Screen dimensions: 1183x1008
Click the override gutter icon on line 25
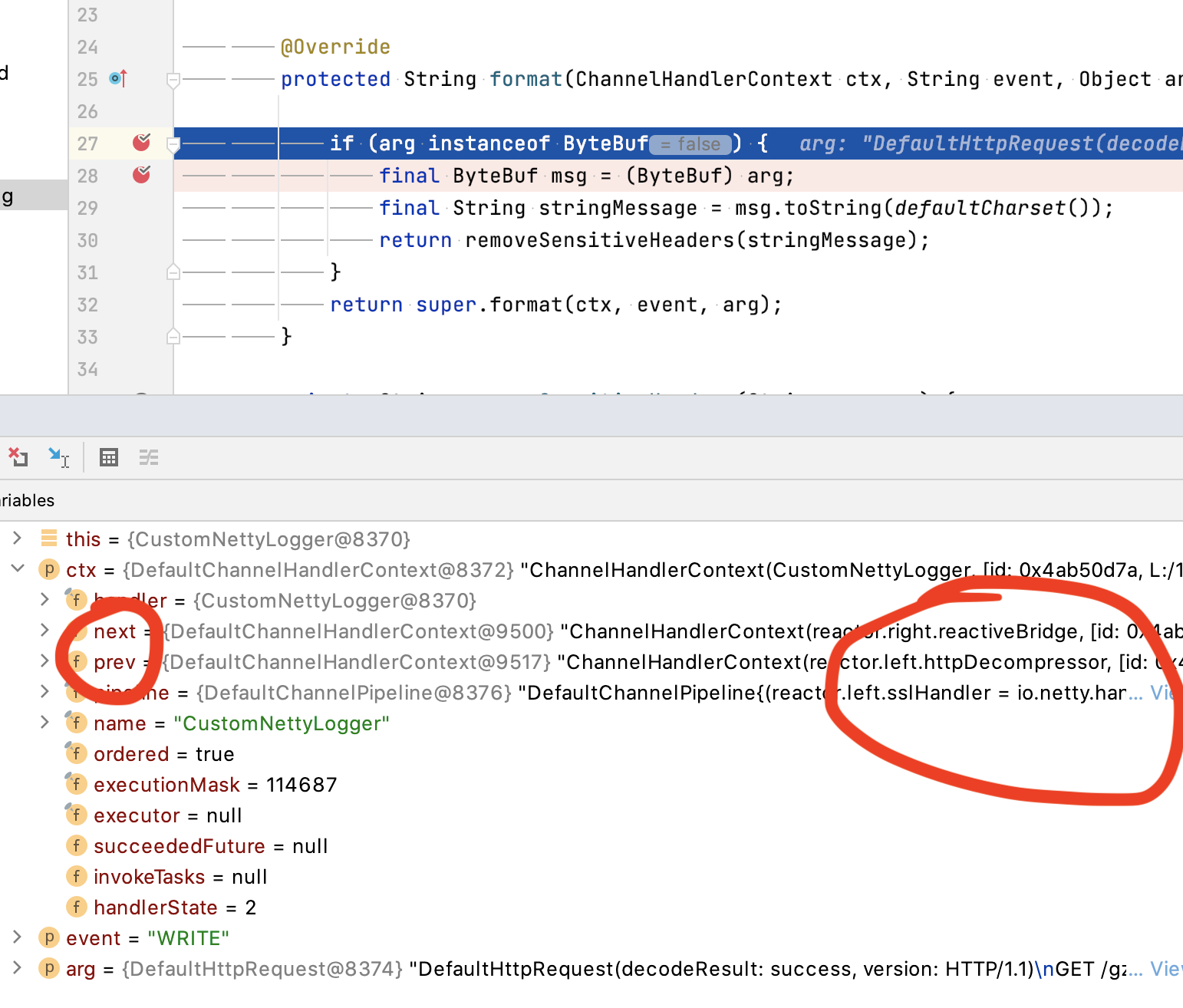(x=118, y=78)
